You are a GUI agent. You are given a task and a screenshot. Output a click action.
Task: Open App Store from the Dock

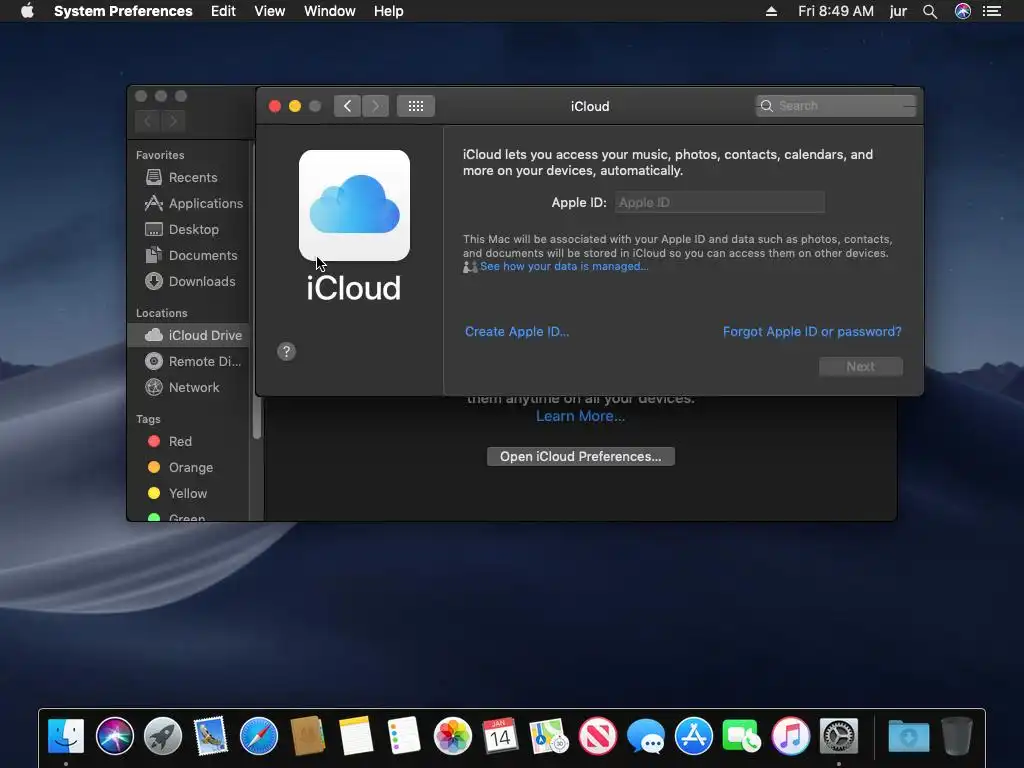[x=694, y=736]
